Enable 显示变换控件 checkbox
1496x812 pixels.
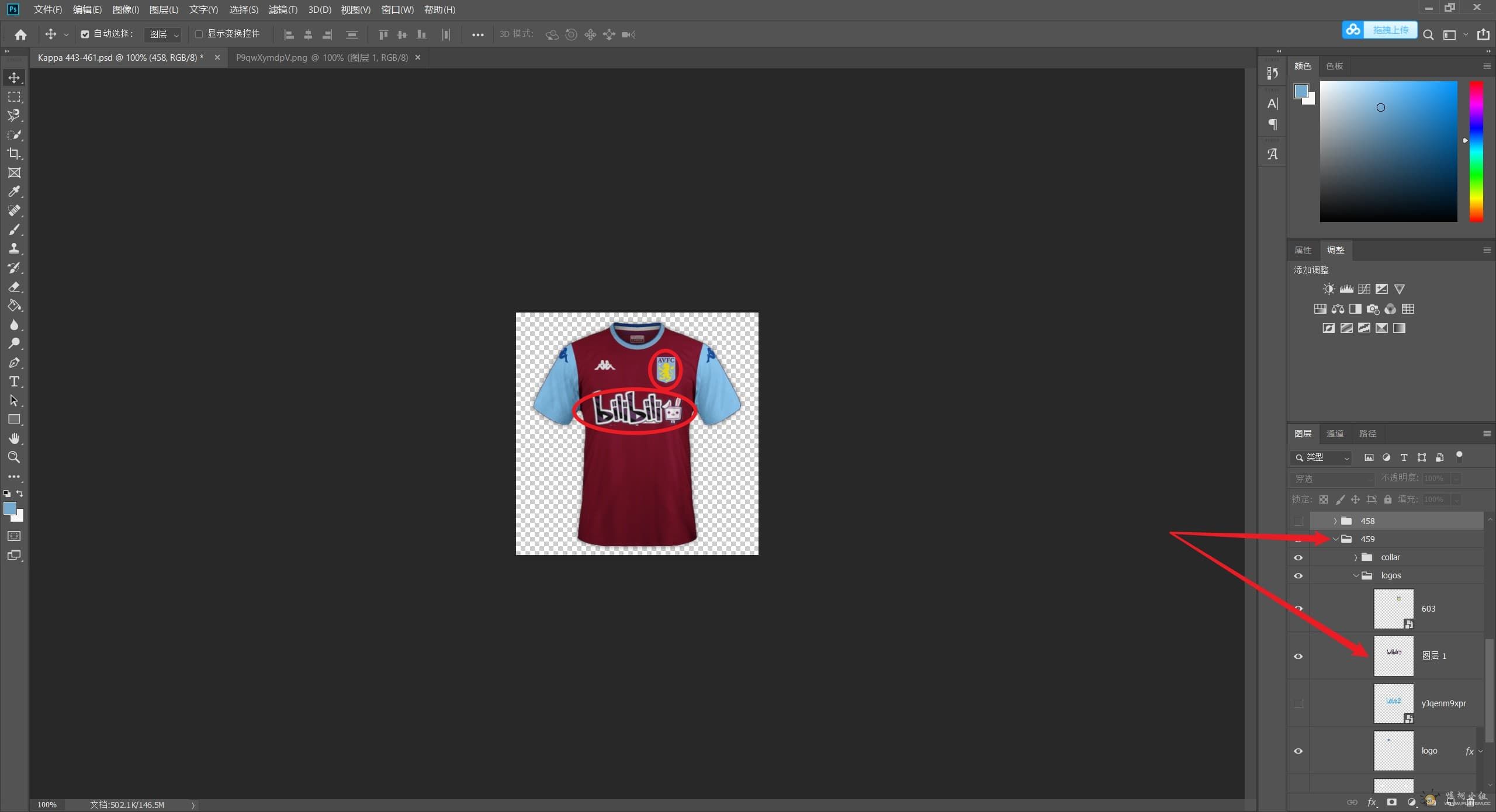coord(199,34)
